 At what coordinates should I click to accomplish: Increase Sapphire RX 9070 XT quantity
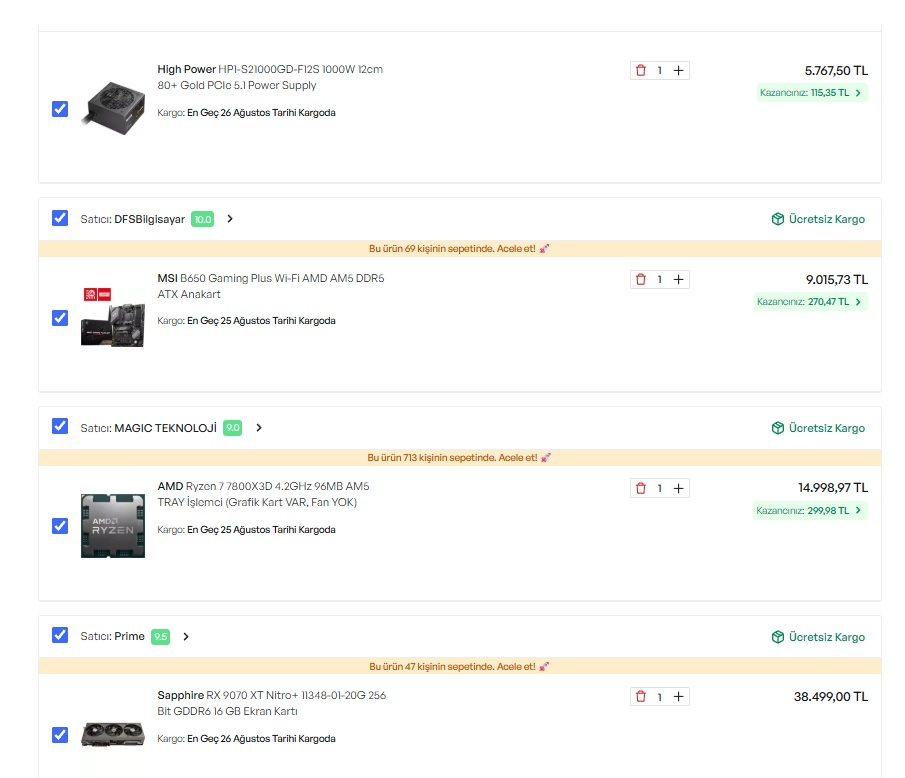point(679,697)
